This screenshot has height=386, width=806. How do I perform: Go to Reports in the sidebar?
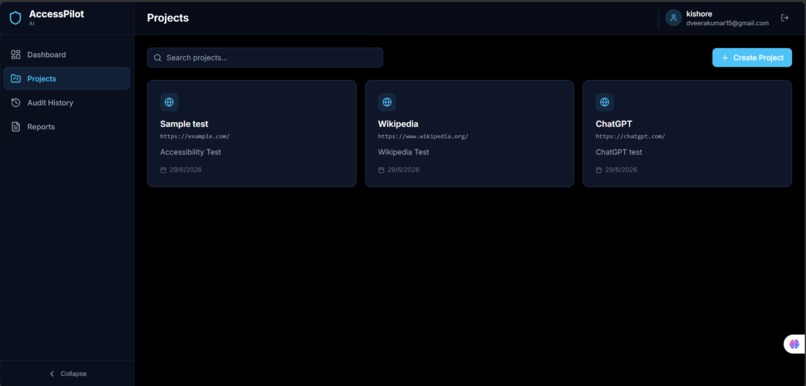(67, 126)
